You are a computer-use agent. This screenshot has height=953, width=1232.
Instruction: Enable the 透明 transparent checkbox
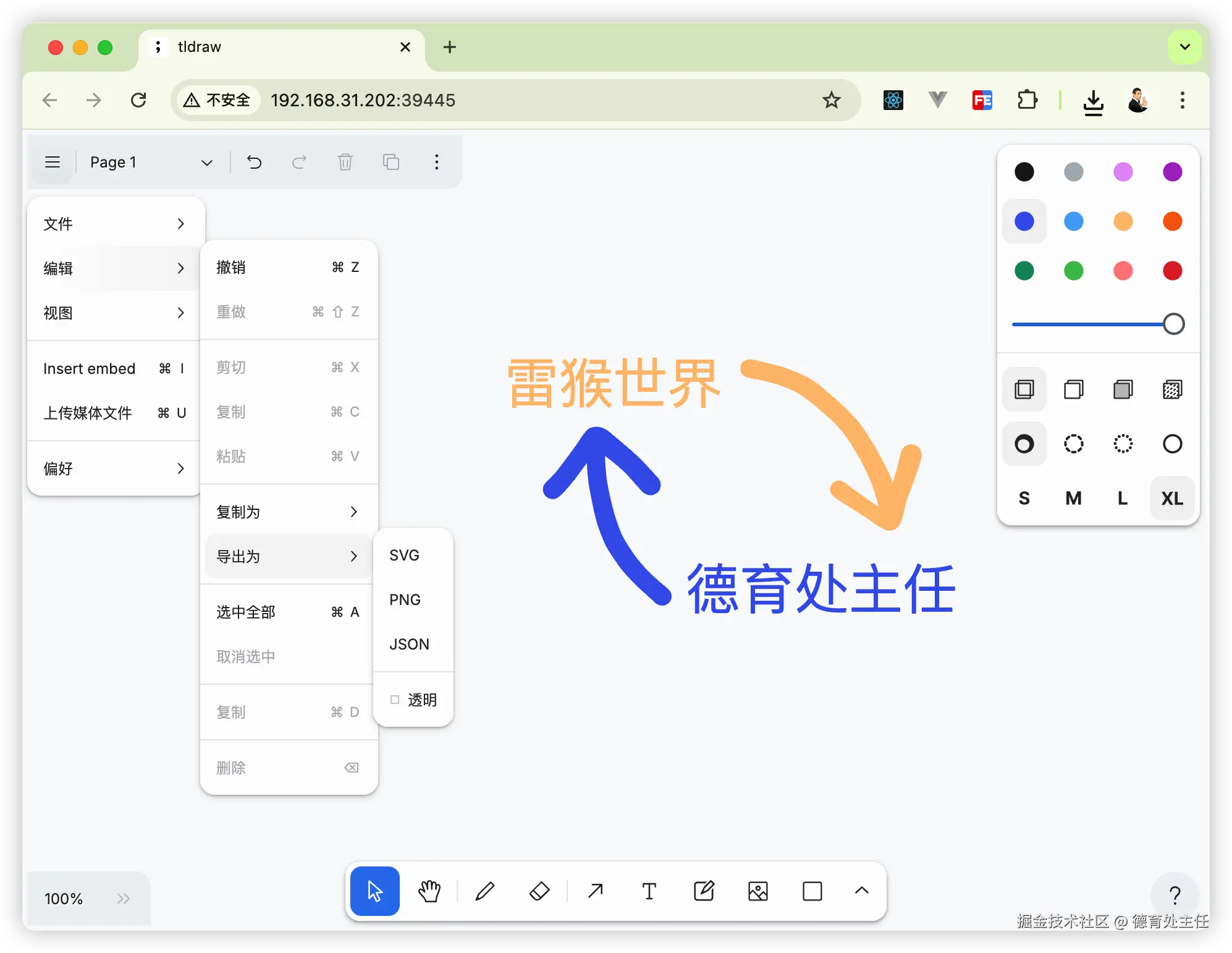coord(395,700)
